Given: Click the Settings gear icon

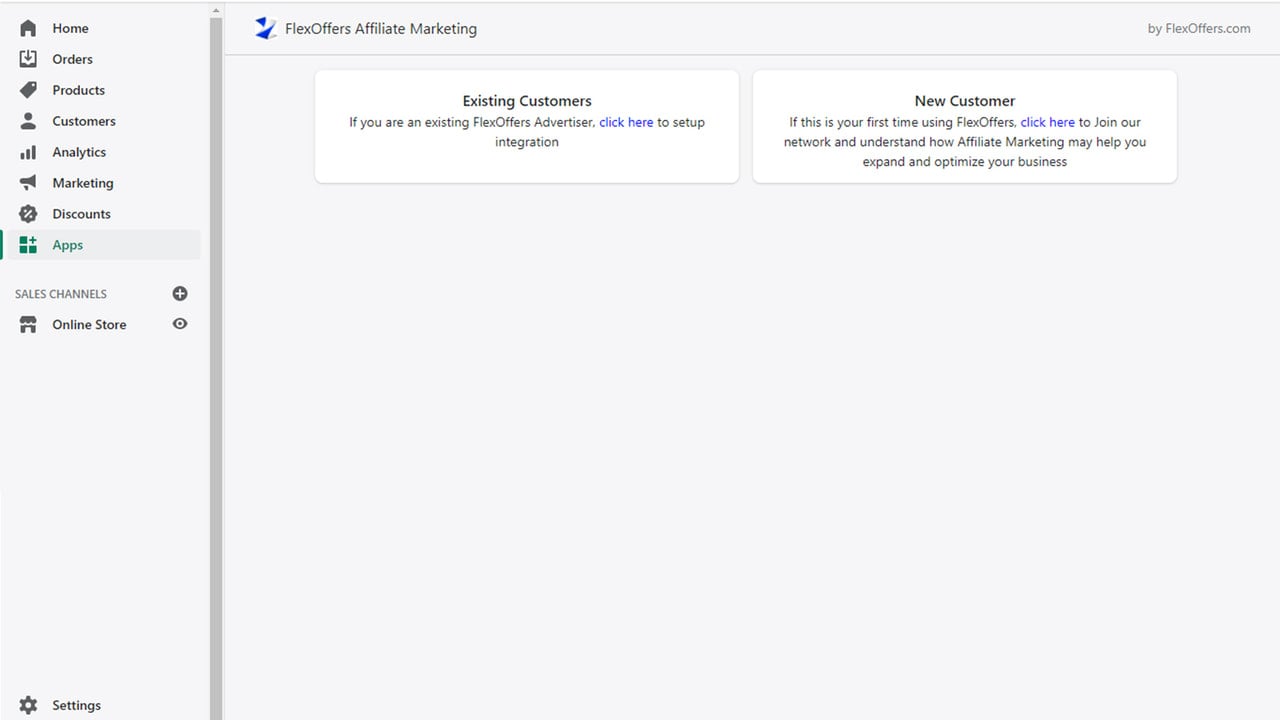Looking at the screenshot, I should 28,705.
